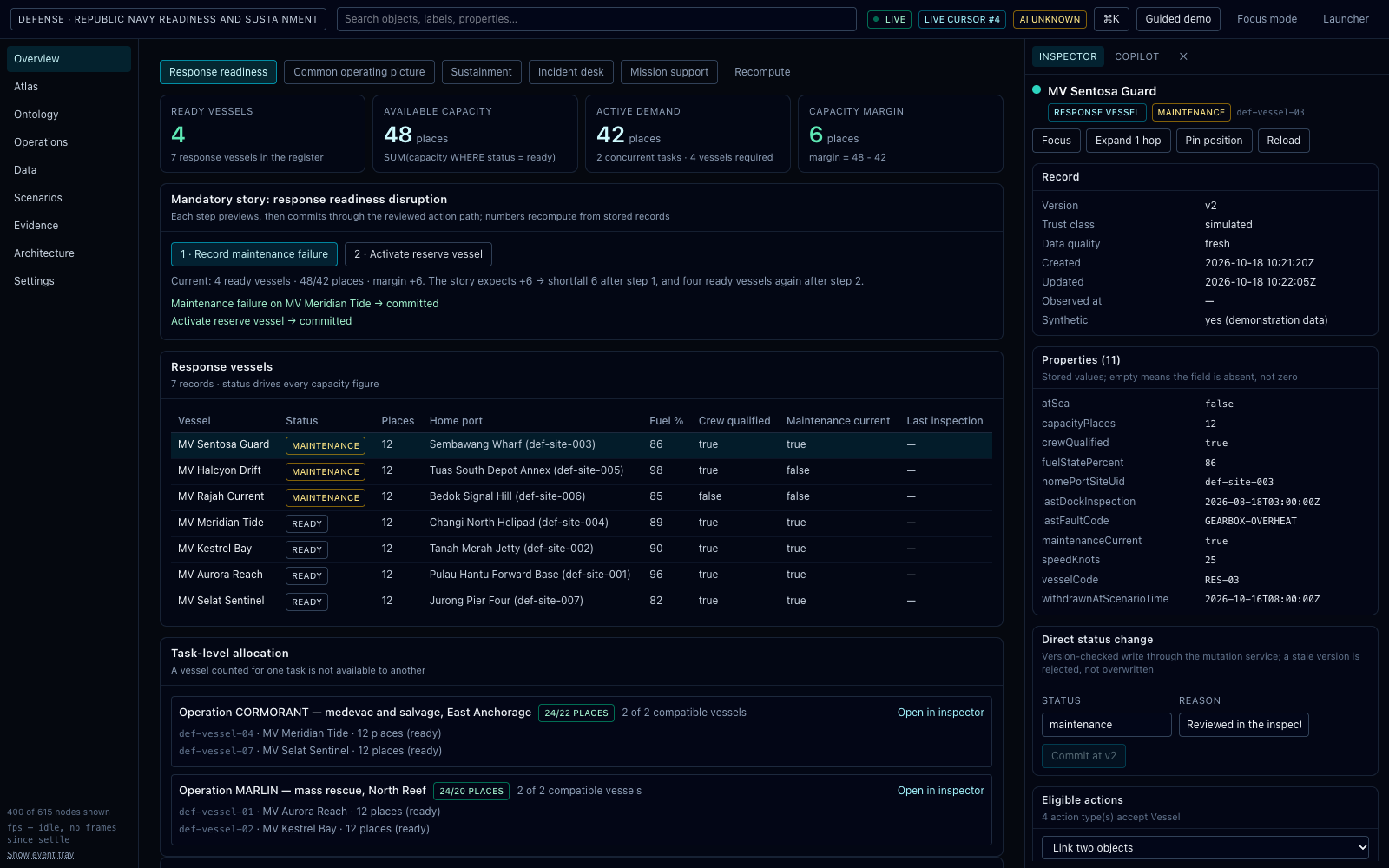Click the LIVE status indicator

(889, 19)
